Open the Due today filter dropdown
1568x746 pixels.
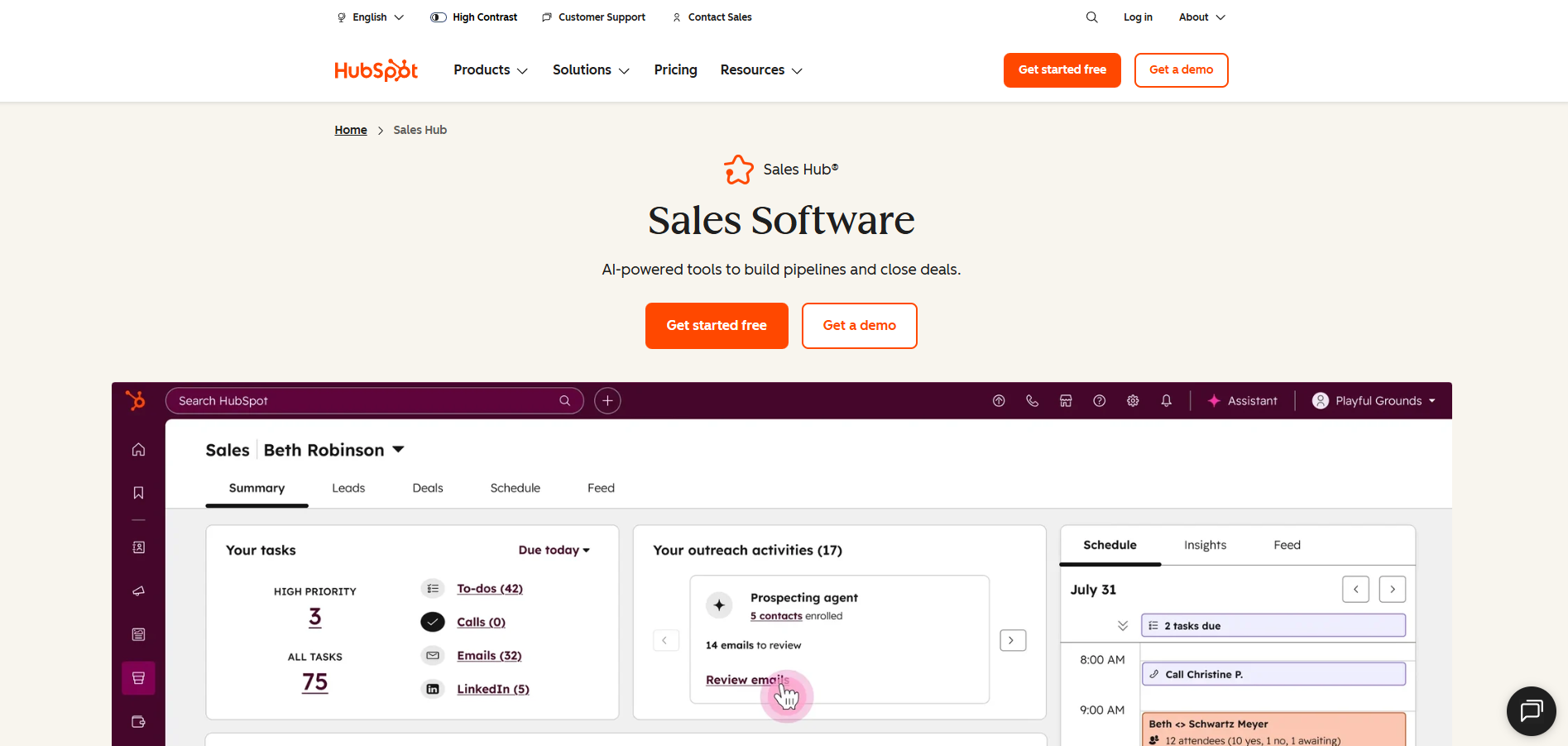coord(554,550)
